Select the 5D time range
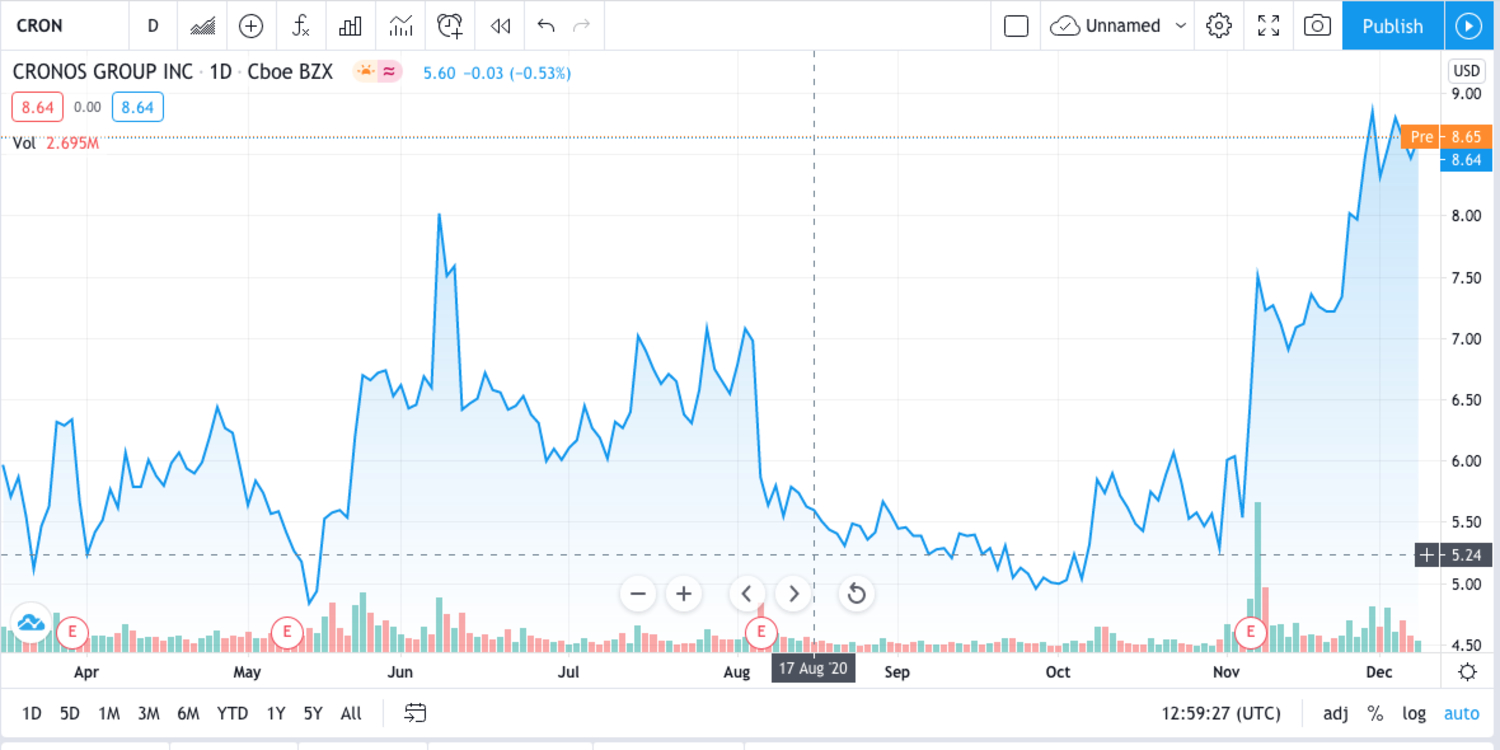Screen dimensions: 1500x750 point(69,713)
